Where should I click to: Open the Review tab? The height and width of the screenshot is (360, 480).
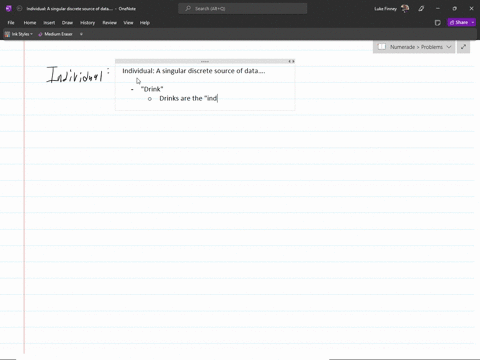click(110, 23)
